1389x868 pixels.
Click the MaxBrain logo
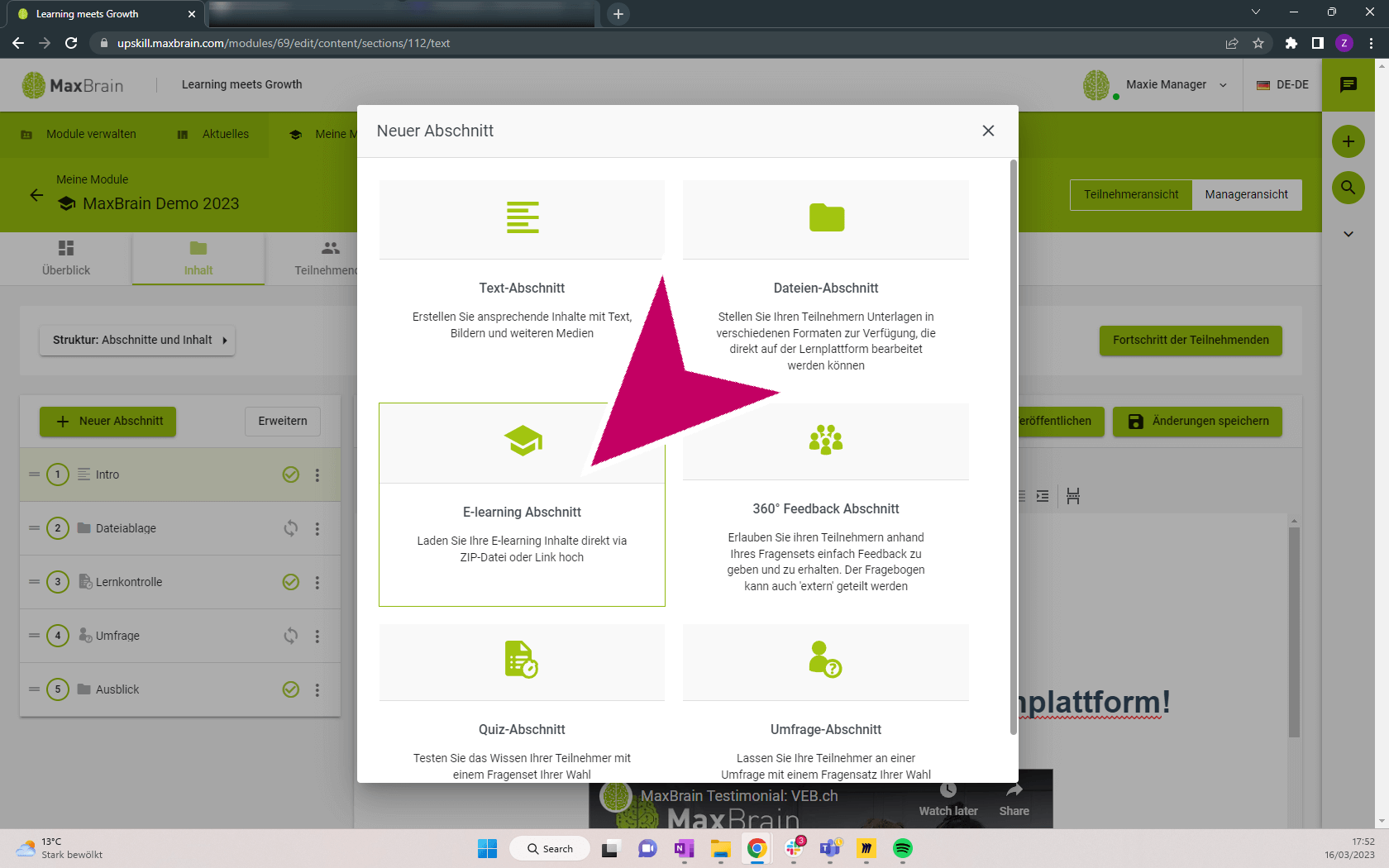tap(73, 85)
